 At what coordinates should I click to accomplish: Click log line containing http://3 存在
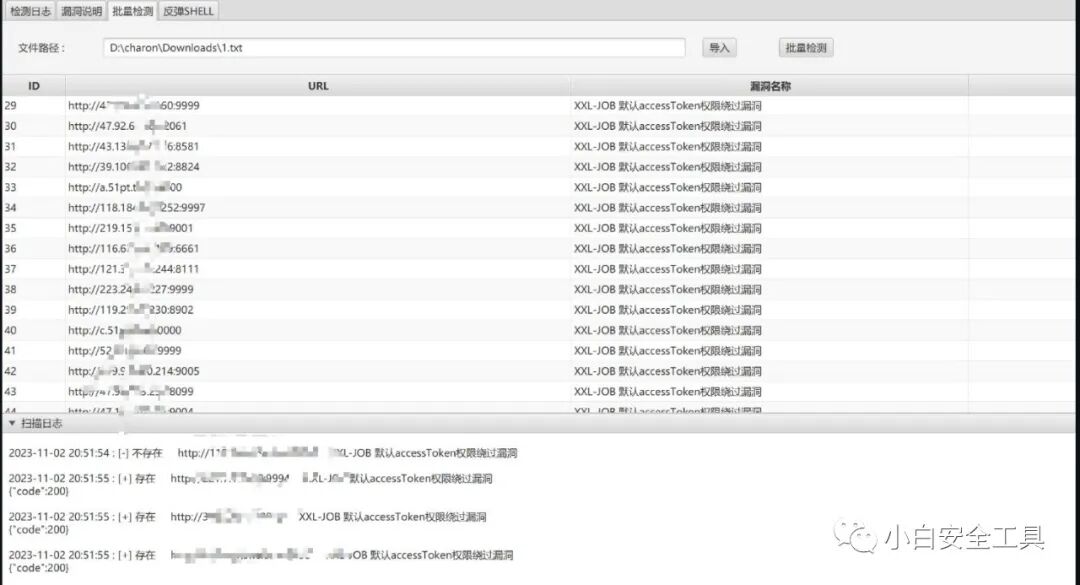click(x=247, y=517)
